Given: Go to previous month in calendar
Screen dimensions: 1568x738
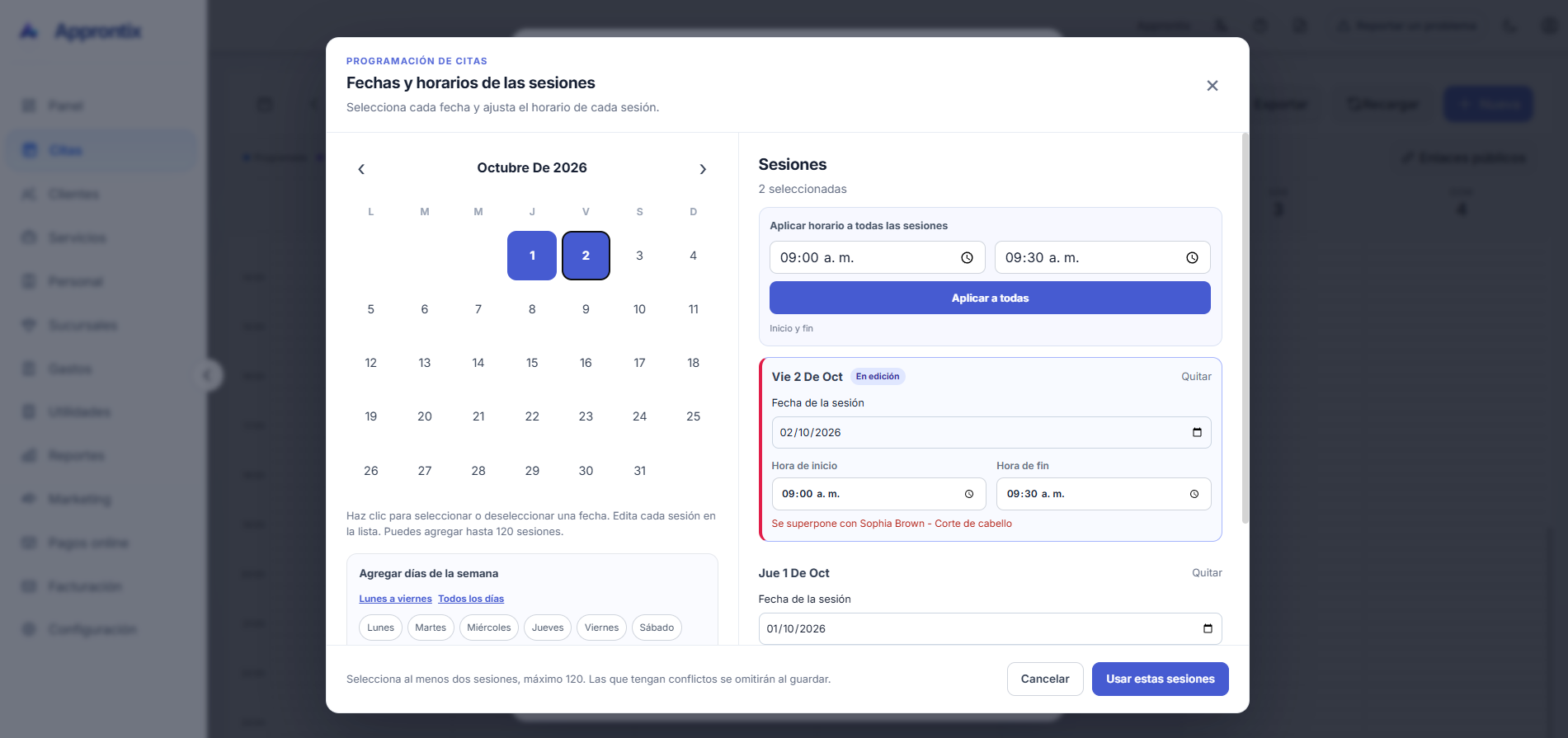Looking at the screenshot, I should (361, 169).
